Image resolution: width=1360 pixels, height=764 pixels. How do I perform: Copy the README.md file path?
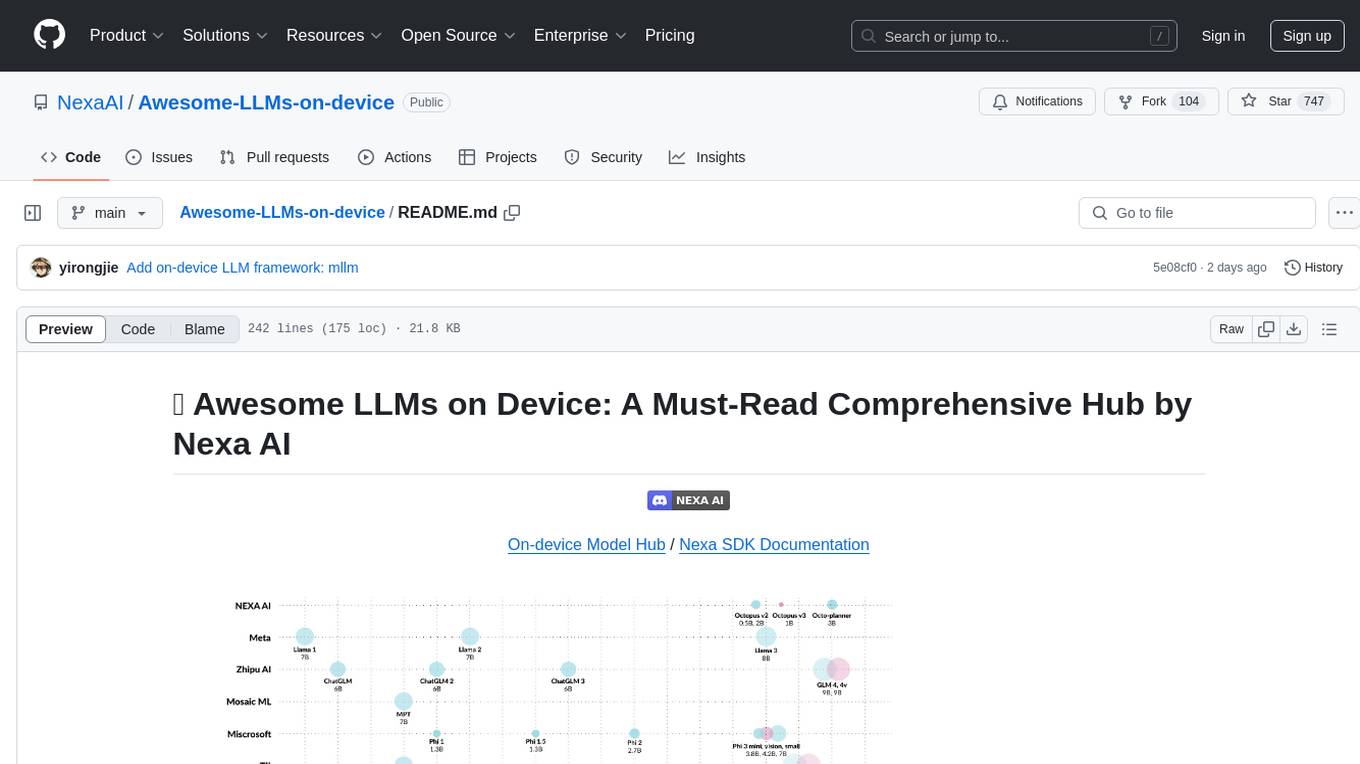pos(512,213)
